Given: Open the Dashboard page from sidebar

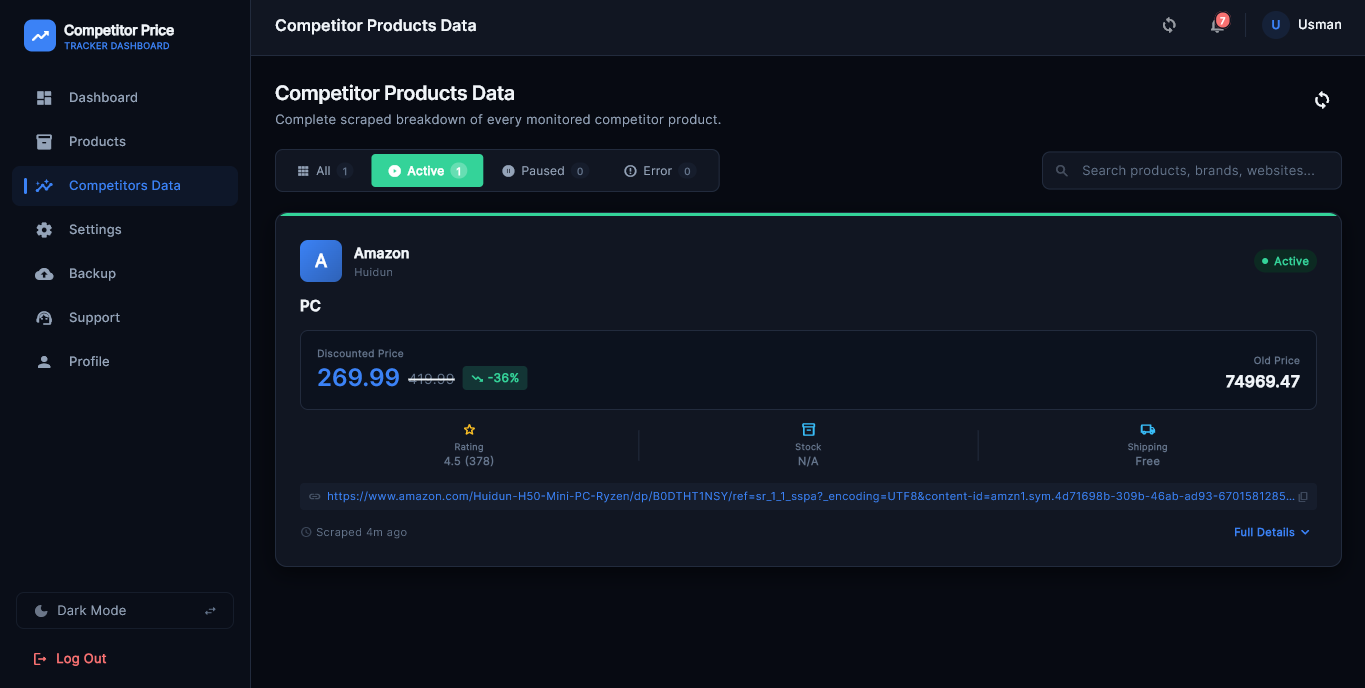Looking at the screenshot, I should pos(125,97).
